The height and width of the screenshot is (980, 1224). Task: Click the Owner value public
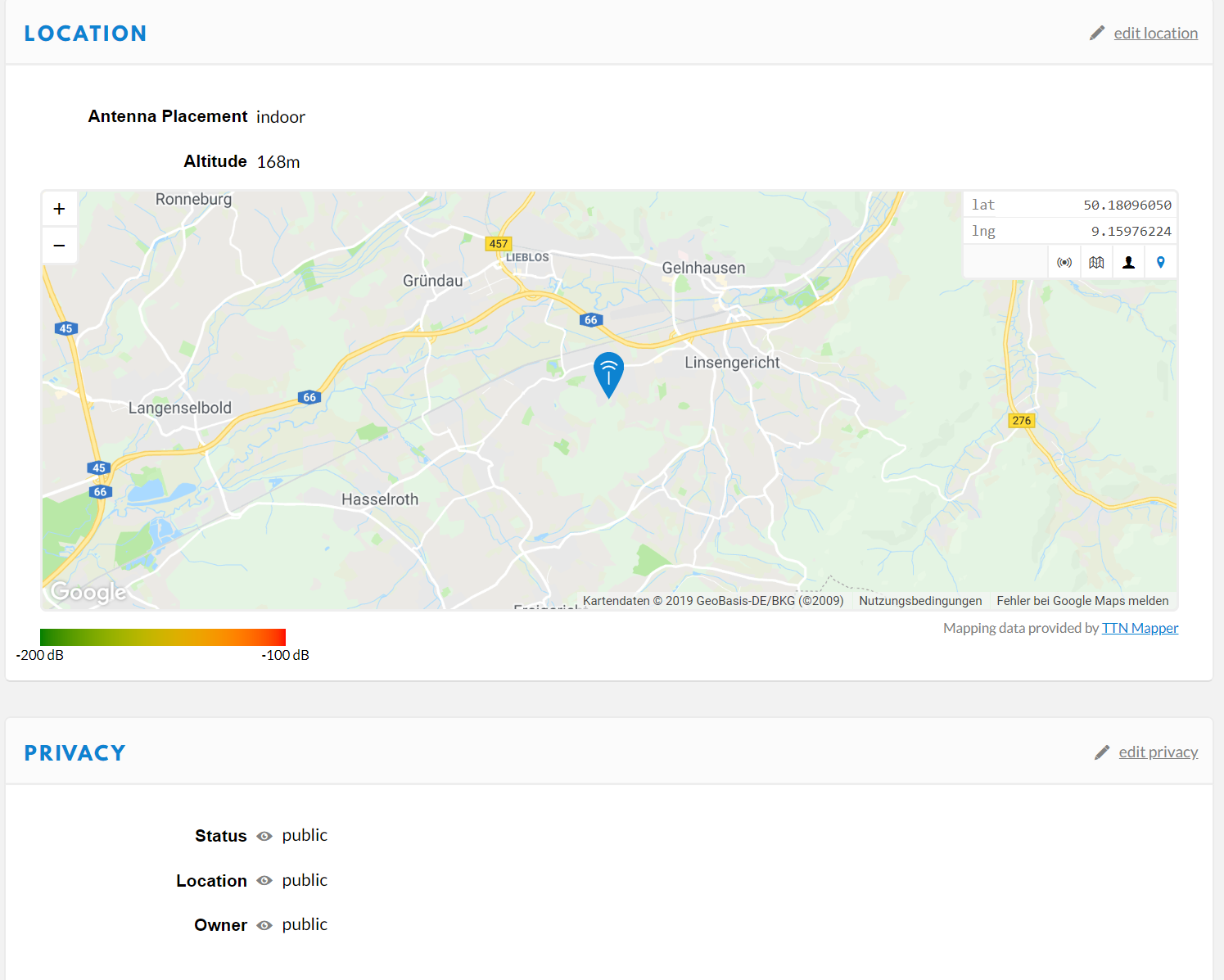point(305,925)
